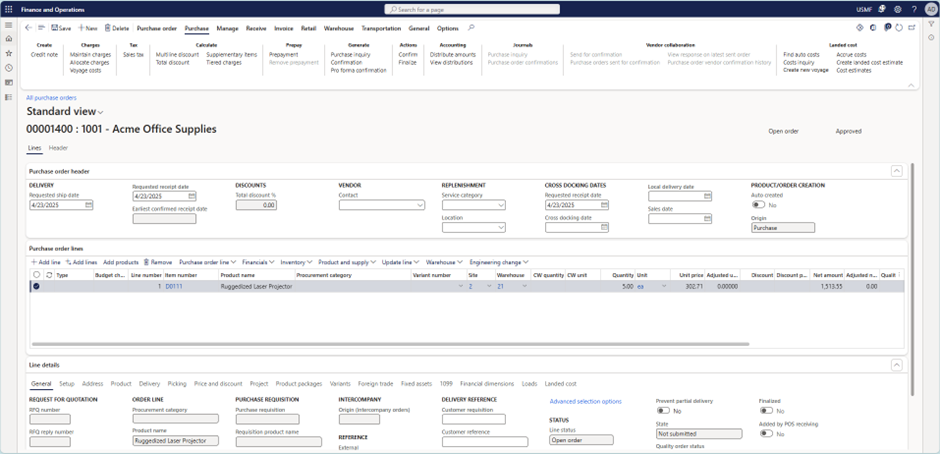Open the Warehouse ribbon tab
940x454 pixels.
pos(339,28)
